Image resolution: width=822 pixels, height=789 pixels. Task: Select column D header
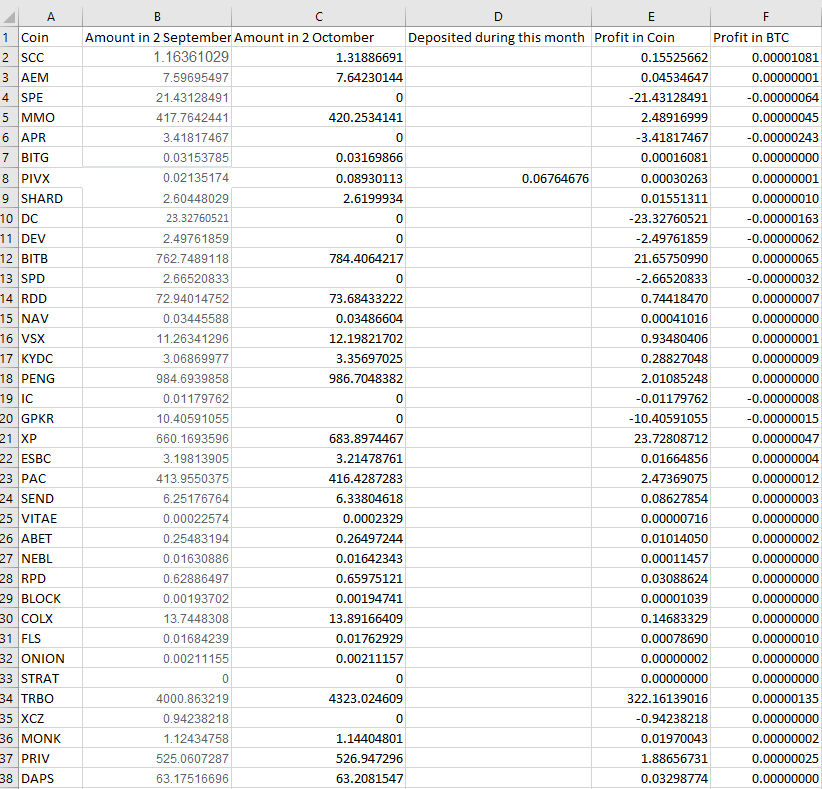coord(498,17)
